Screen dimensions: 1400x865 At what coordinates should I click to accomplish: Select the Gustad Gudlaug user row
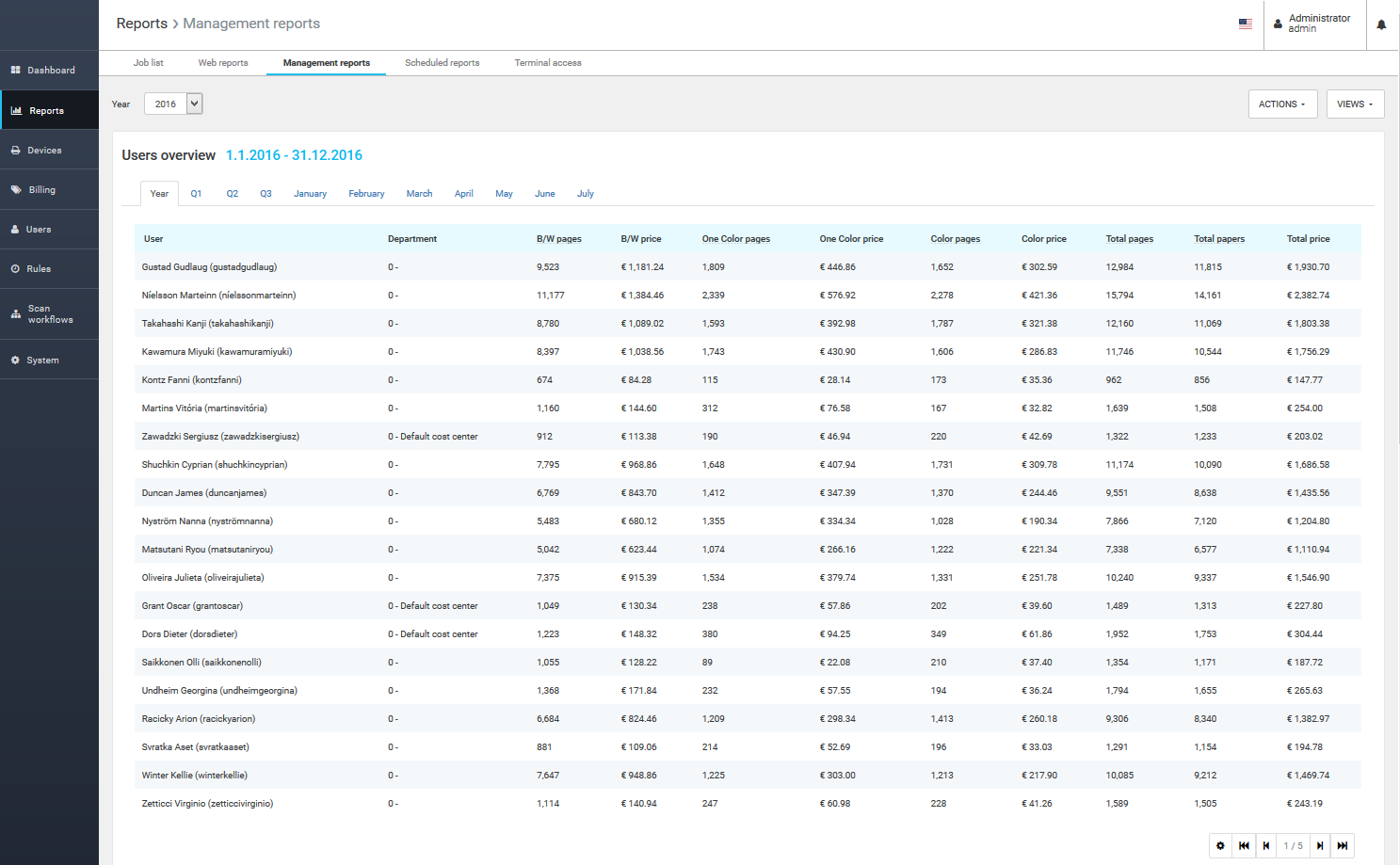tap(209, 267)
